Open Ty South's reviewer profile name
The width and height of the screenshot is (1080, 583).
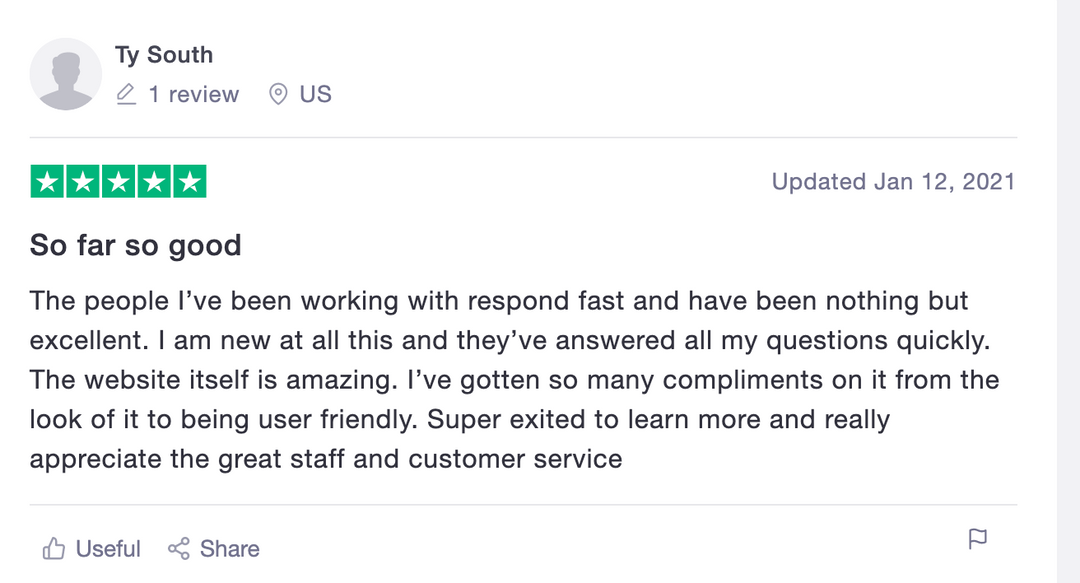click(163, 55)
